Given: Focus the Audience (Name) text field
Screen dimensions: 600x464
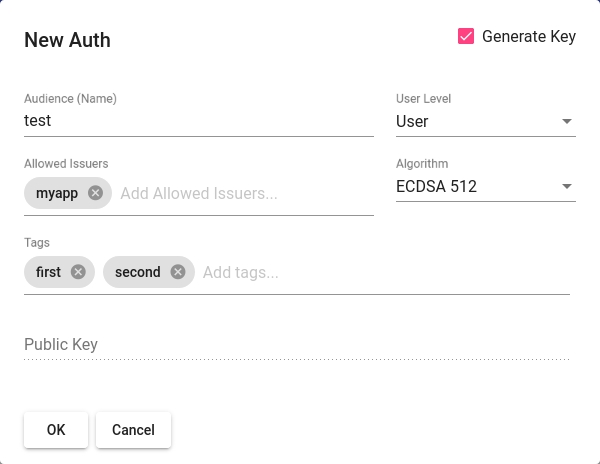Looking at the screenshot, I should pos(198,121).
